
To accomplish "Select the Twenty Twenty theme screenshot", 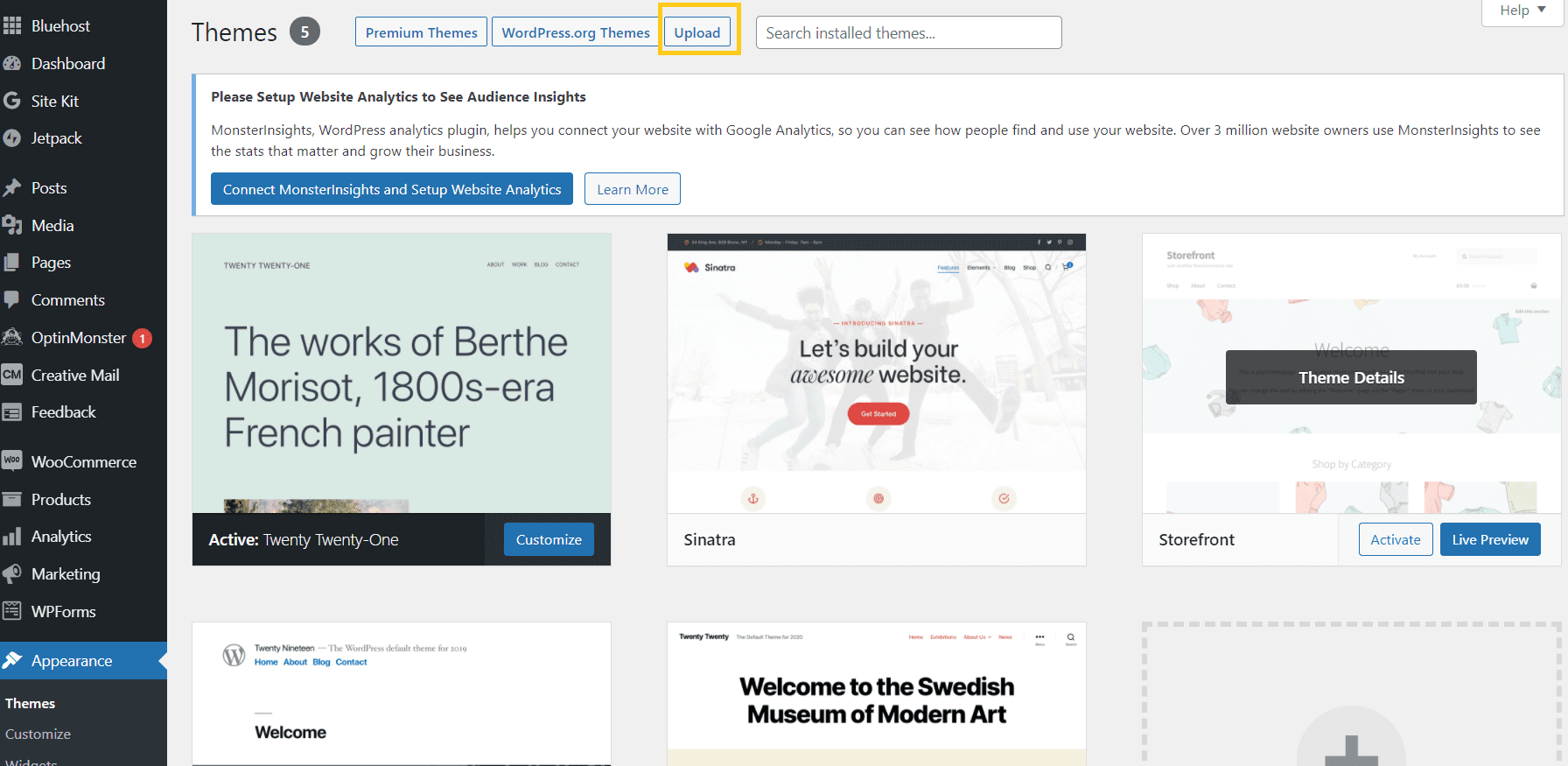I will [x=877, y=694].
